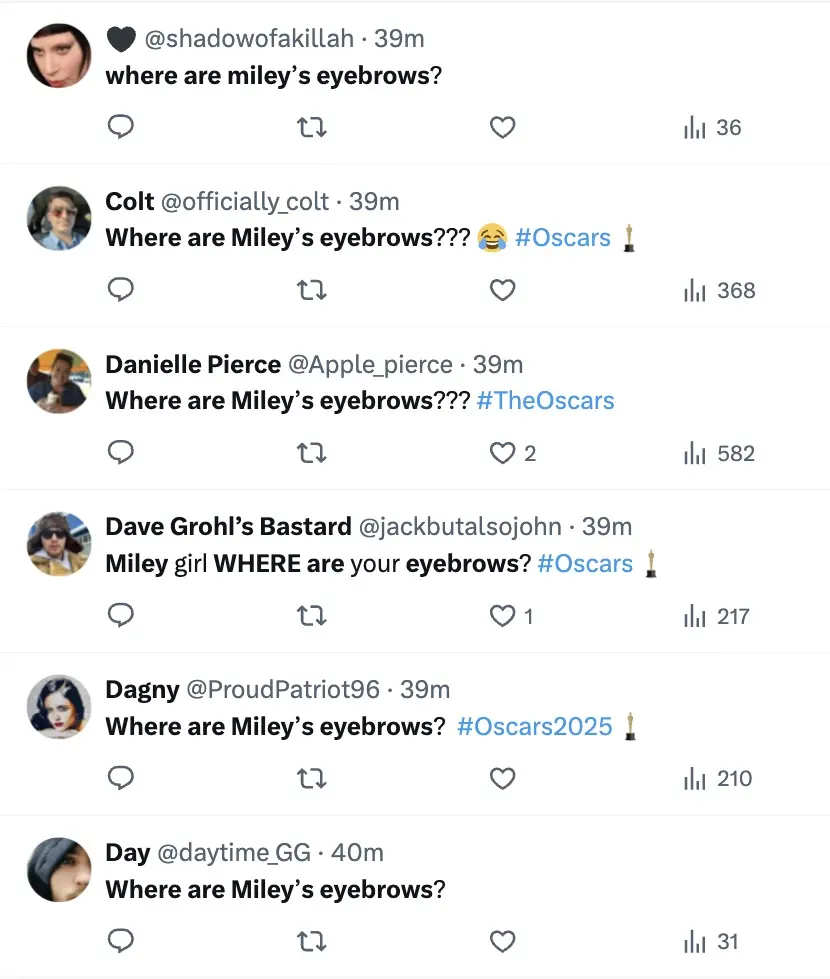Click the #Oscars hashtag in Colt's tweet
Image resolution: width=830 pixels, height=979 pixels.
point(562,238)
